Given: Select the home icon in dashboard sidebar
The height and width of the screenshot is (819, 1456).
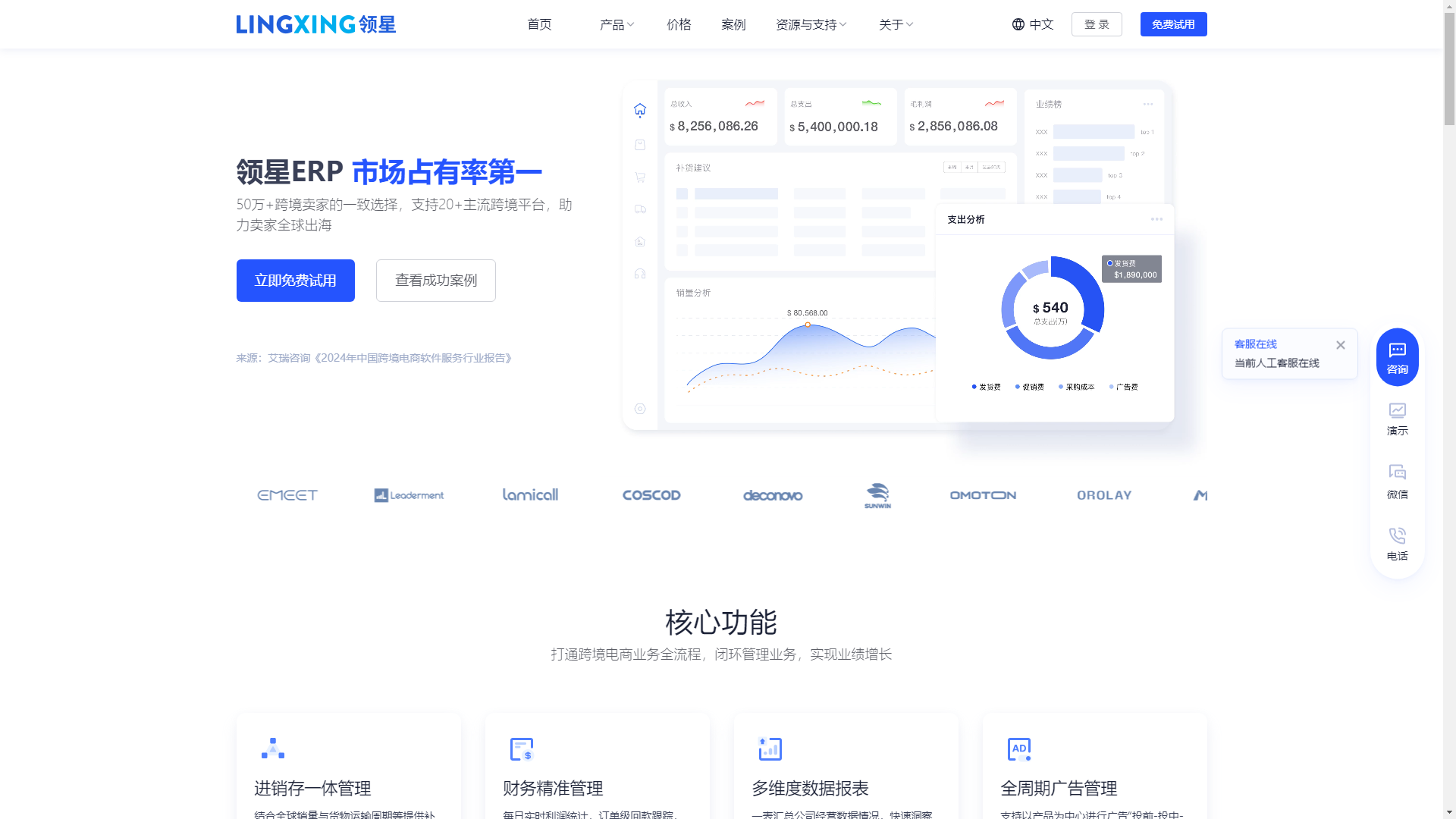Looking at the screenshot, I should click(x=640, y=110).
